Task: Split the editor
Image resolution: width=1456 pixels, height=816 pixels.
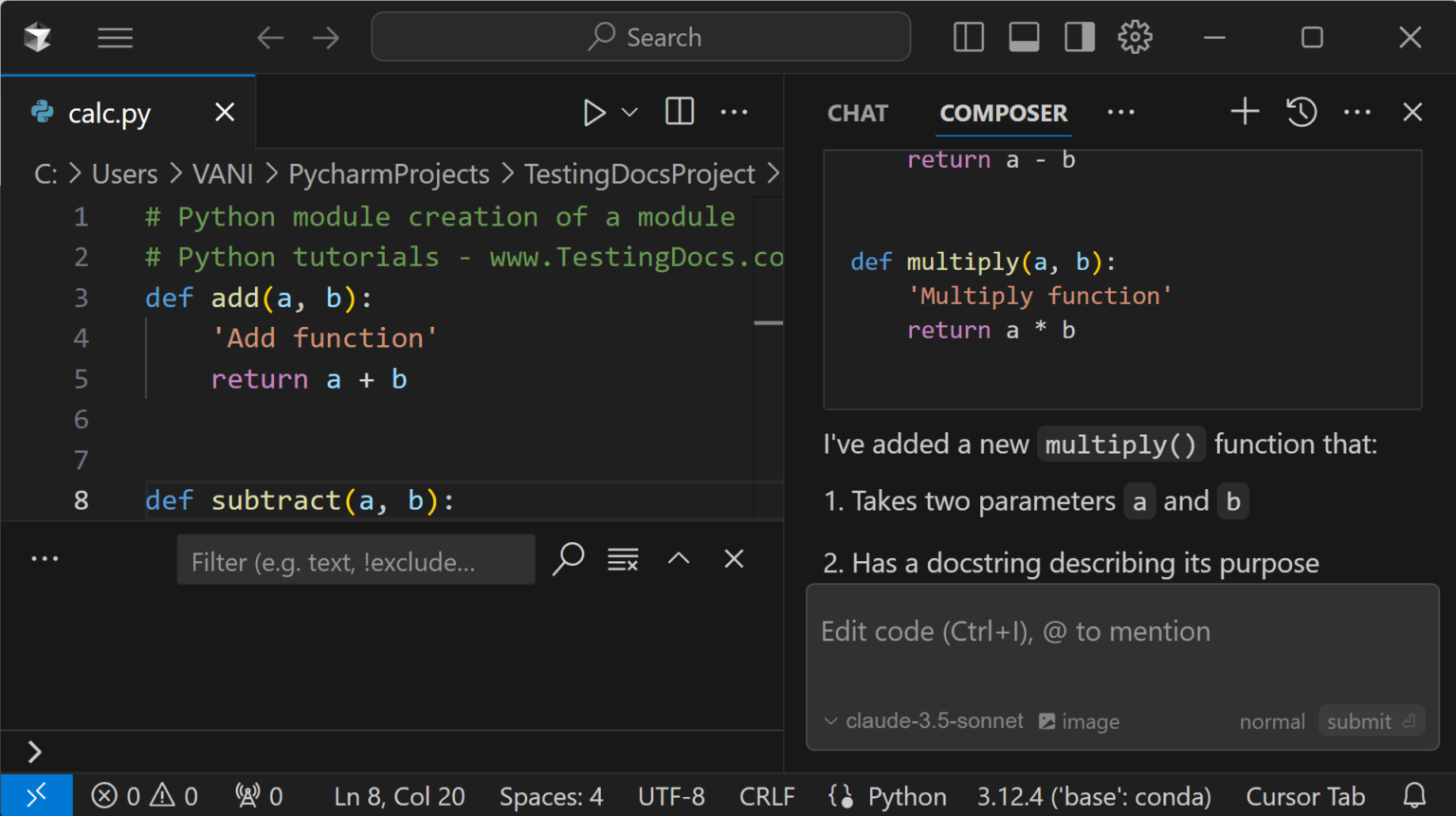Action: (679, 111)
